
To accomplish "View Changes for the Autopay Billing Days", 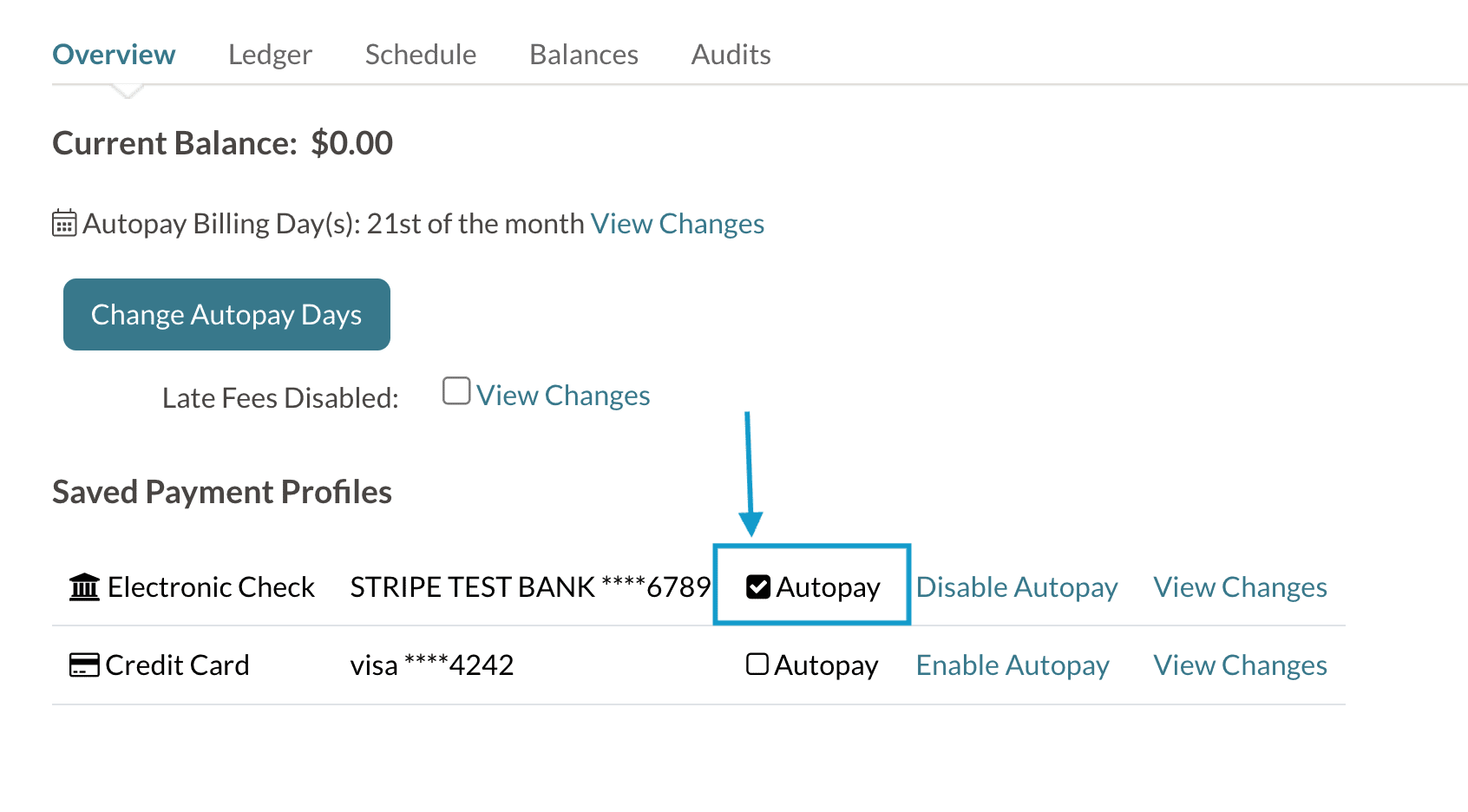I will tap(677, 223).
